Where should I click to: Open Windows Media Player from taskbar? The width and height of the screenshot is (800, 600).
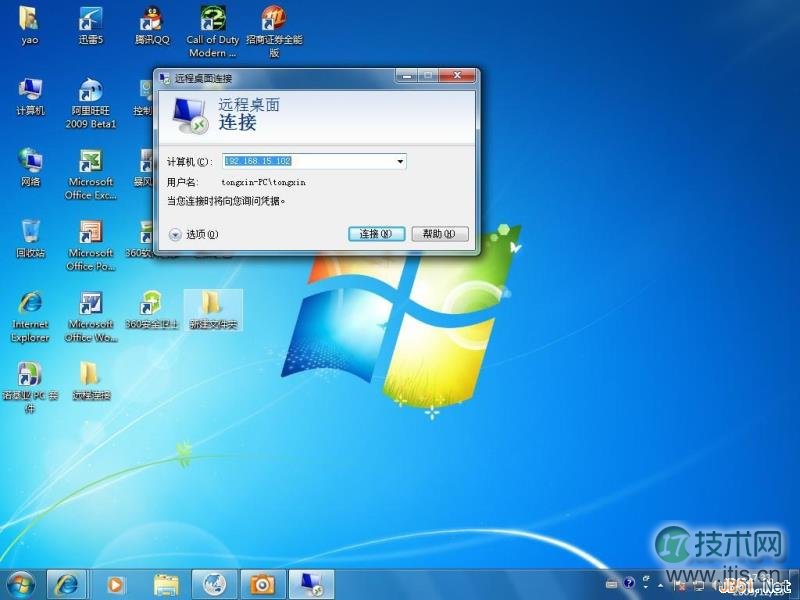[116, 585]
